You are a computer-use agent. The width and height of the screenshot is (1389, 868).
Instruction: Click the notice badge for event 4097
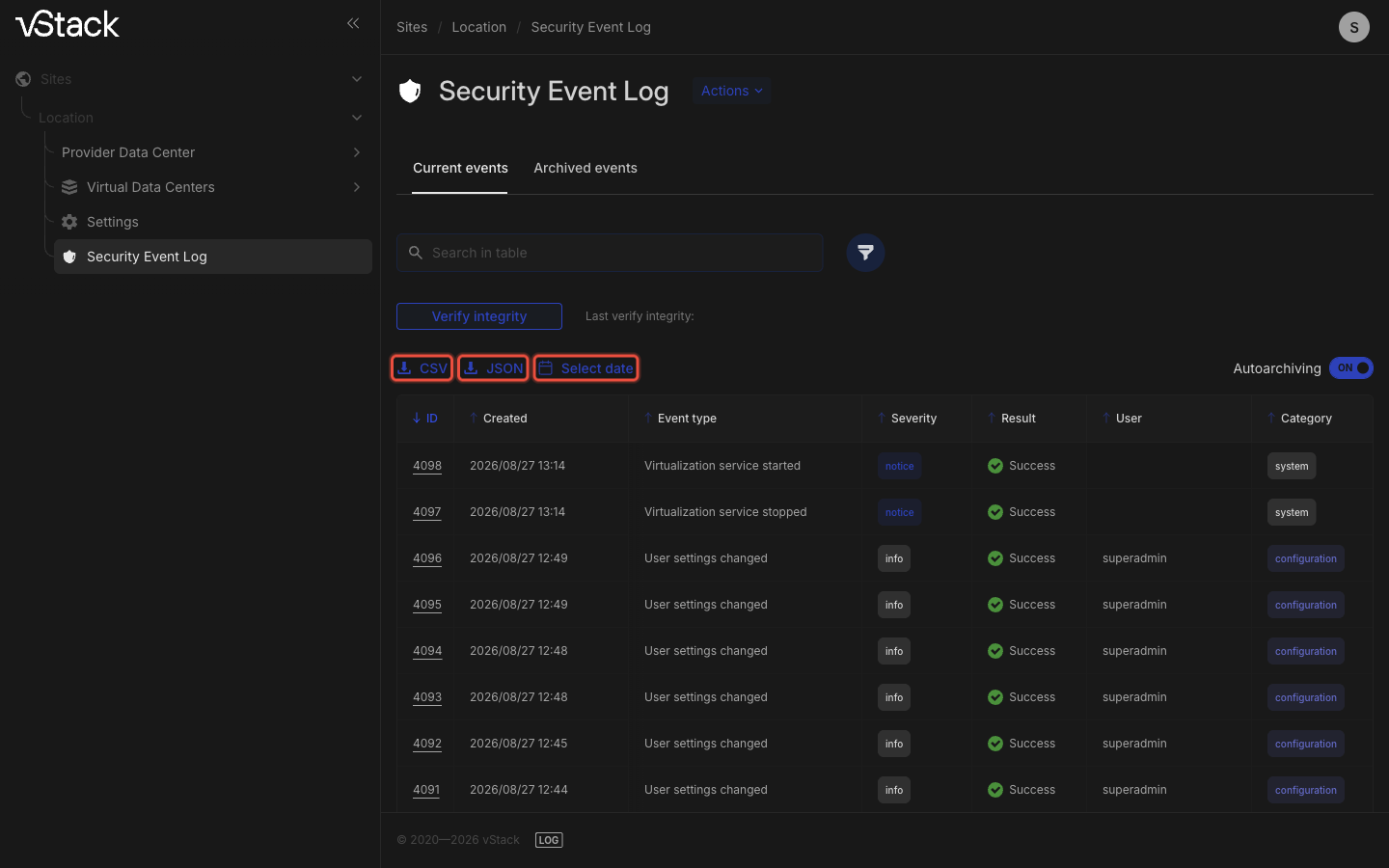click(900, 512)
